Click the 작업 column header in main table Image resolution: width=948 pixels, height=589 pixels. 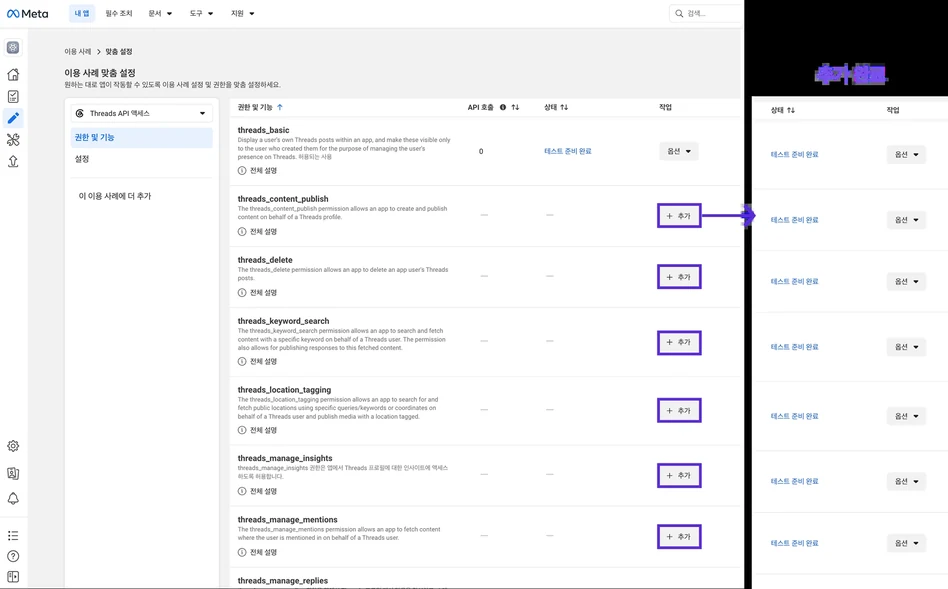[665, 107]
